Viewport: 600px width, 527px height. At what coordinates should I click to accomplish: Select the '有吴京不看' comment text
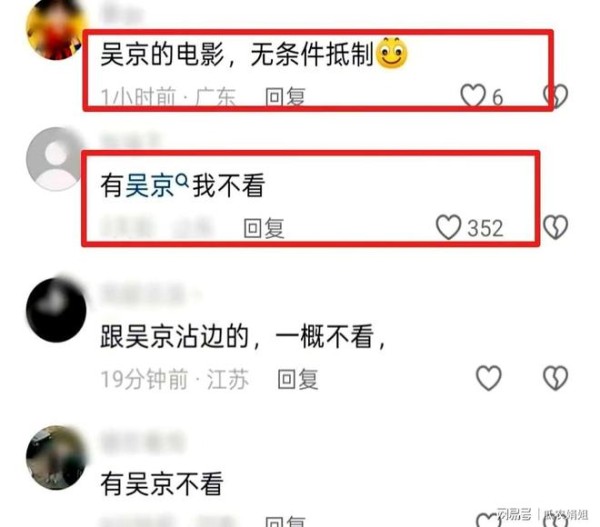162,484
